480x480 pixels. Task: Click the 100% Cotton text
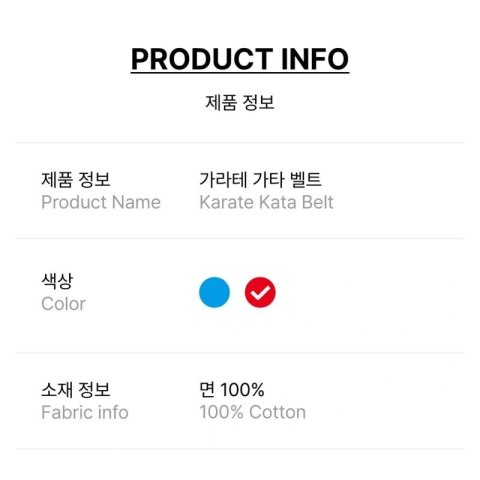point(253,412)
